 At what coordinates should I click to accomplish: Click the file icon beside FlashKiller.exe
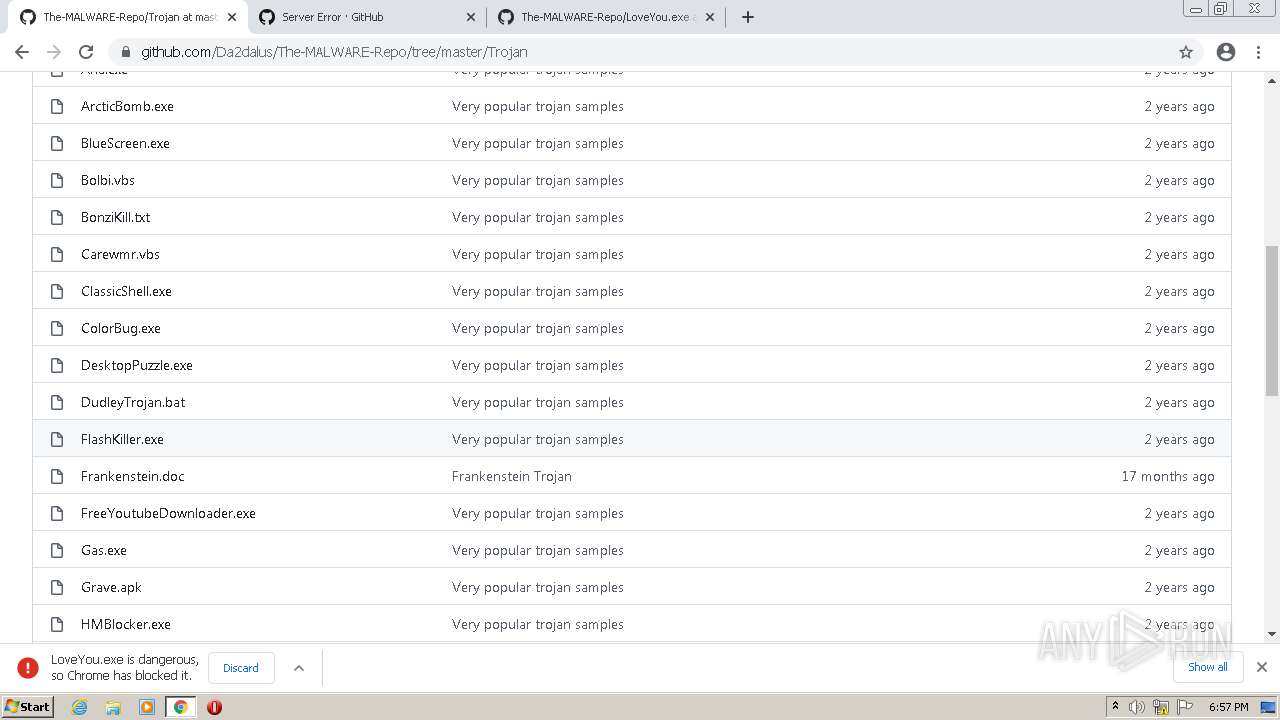pos(57,439)
